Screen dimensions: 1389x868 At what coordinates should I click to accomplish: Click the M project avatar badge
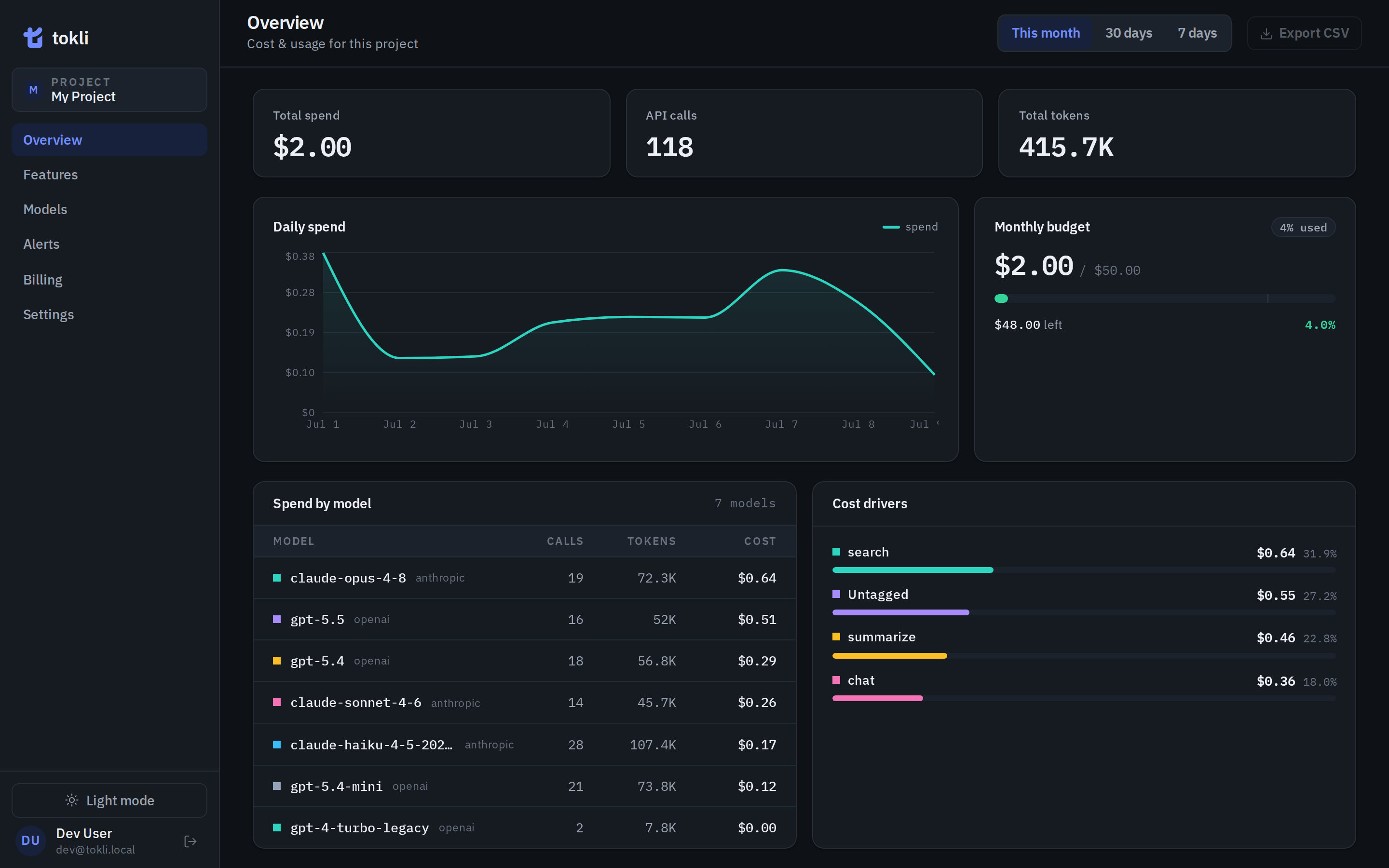pos(33,90)
